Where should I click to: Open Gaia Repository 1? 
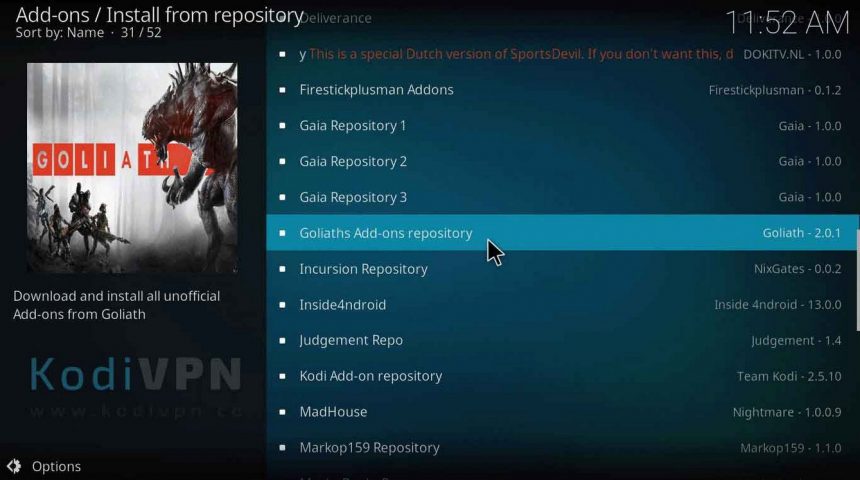[562, 126]
